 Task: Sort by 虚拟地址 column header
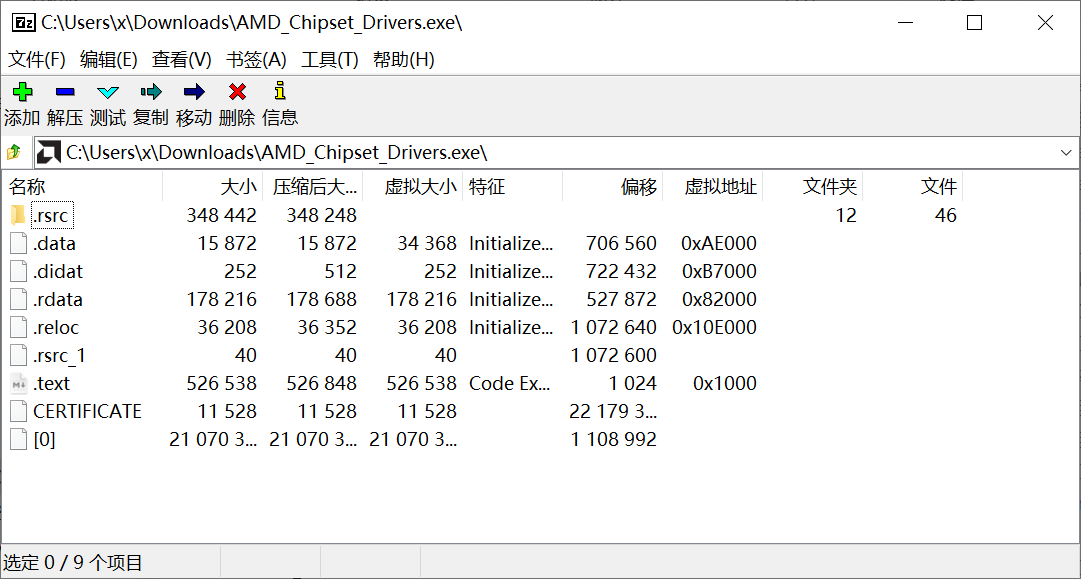click(712, 186)
